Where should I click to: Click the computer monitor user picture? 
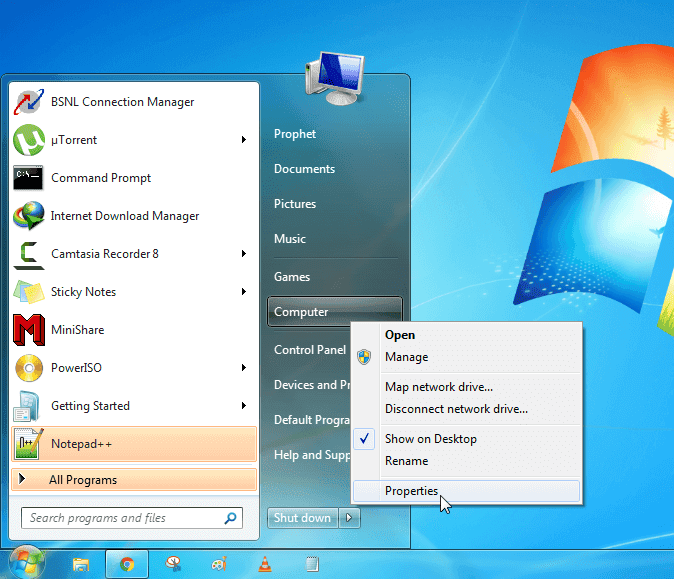click(334, 78)
